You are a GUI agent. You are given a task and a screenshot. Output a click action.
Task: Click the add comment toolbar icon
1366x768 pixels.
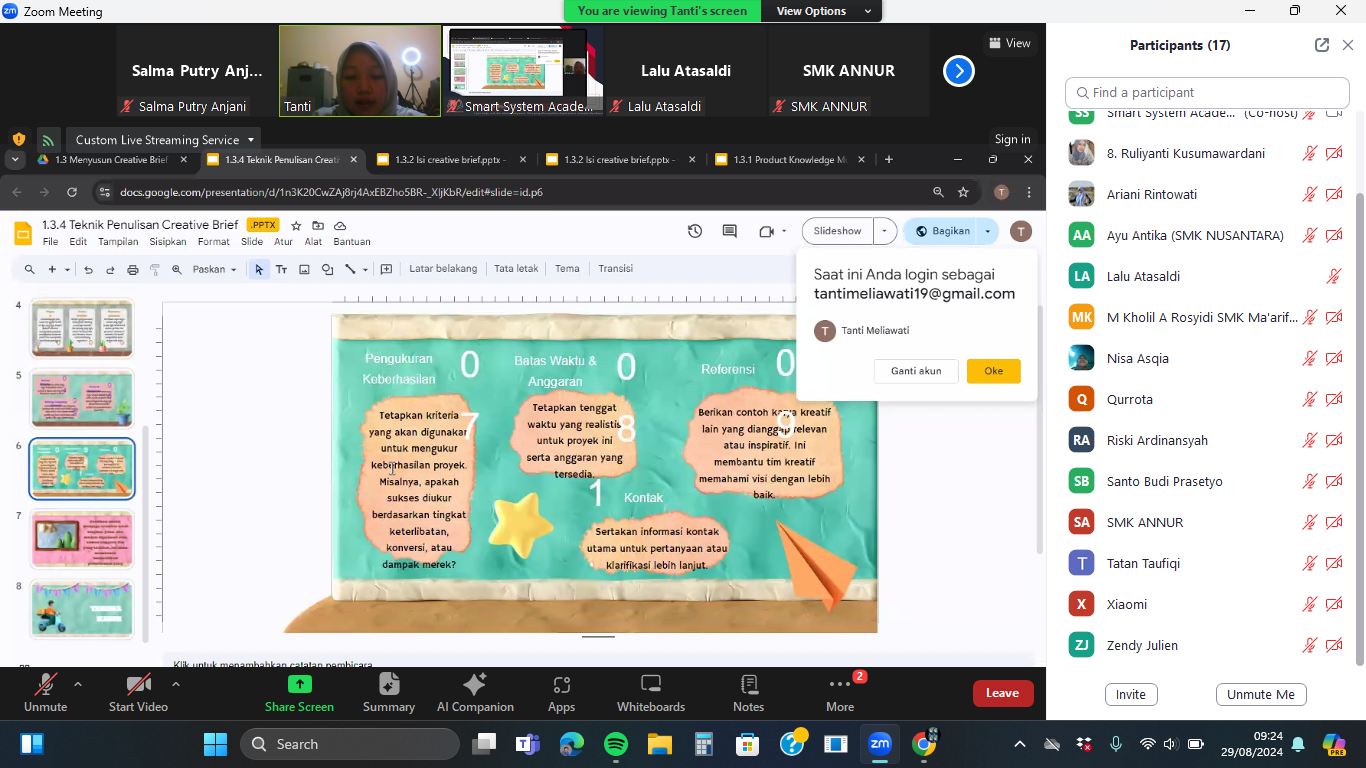tap(386, 269)
